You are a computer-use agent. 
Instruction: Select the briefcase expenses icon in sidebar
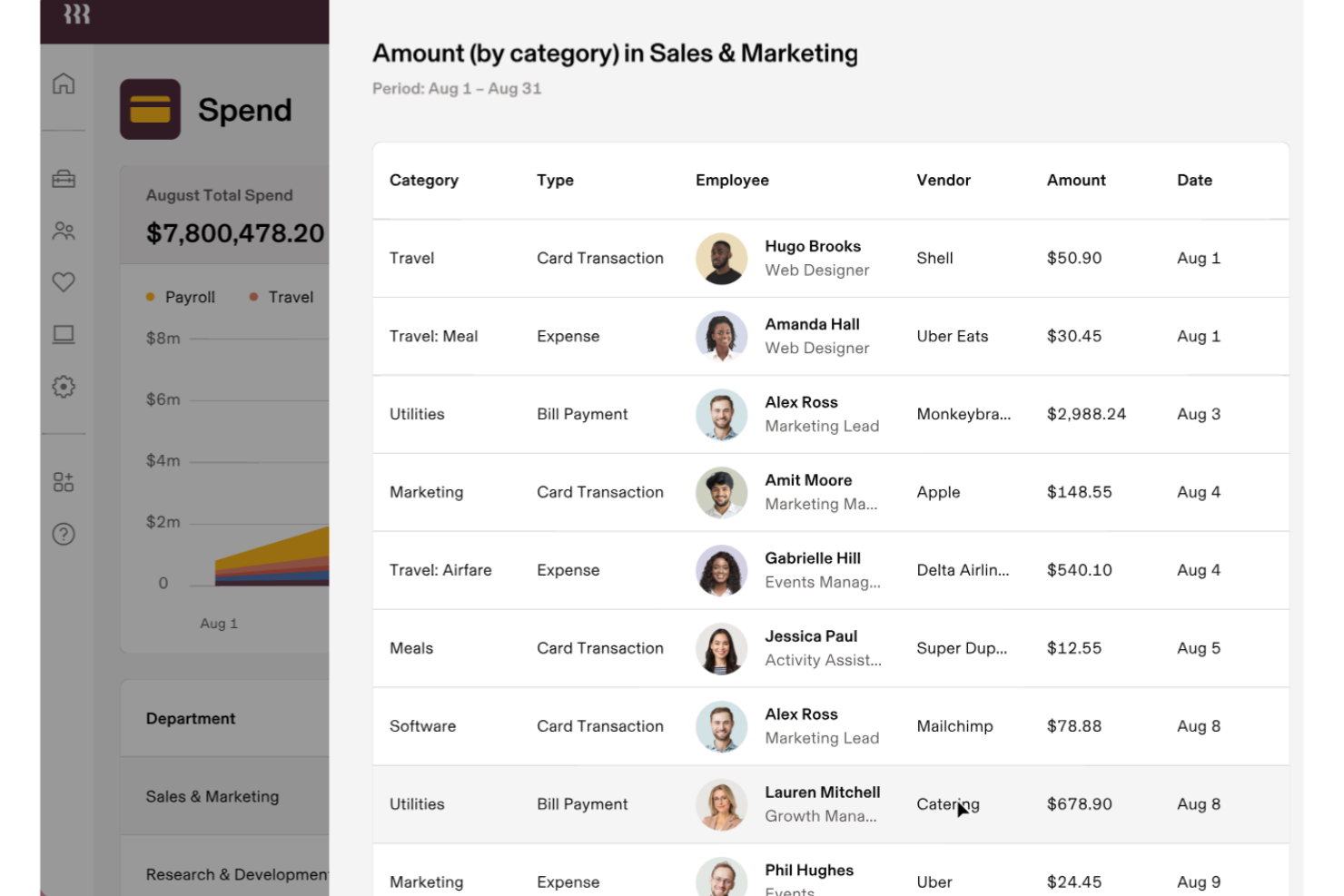coord(63,180)
